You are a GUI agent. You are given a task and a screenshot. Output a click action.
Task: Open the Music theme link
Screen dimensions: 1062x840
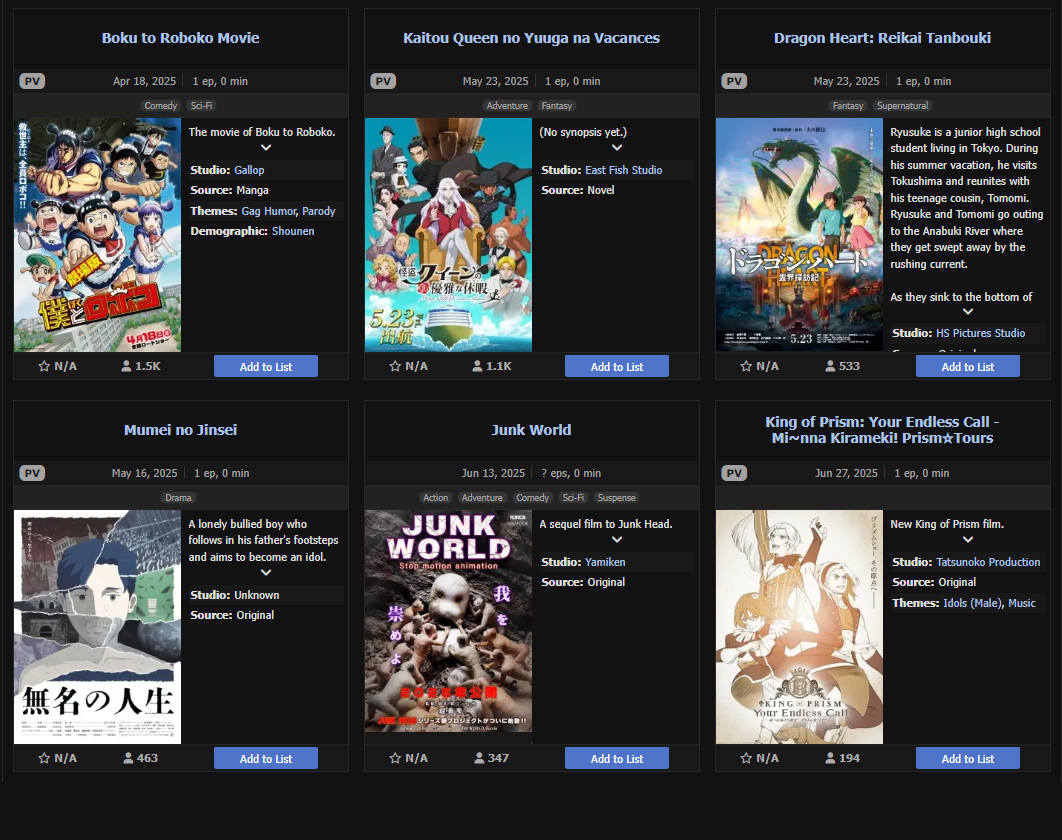coord(1022,603)
